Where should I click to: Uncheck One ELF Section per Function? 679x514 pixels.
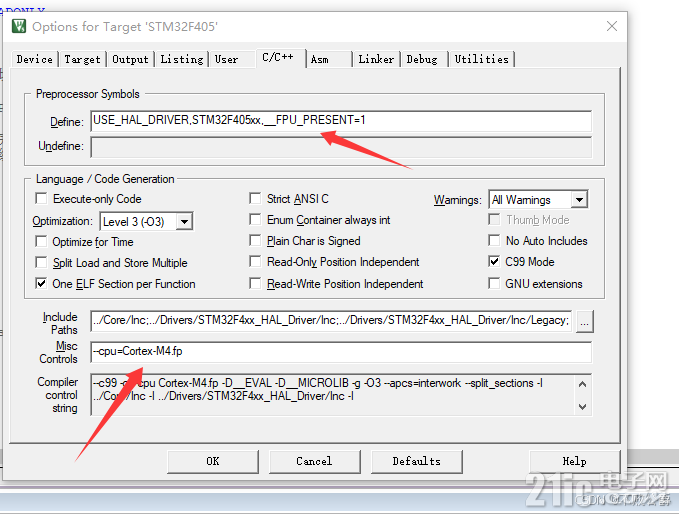pyautogui.click(x=41, y=284)
